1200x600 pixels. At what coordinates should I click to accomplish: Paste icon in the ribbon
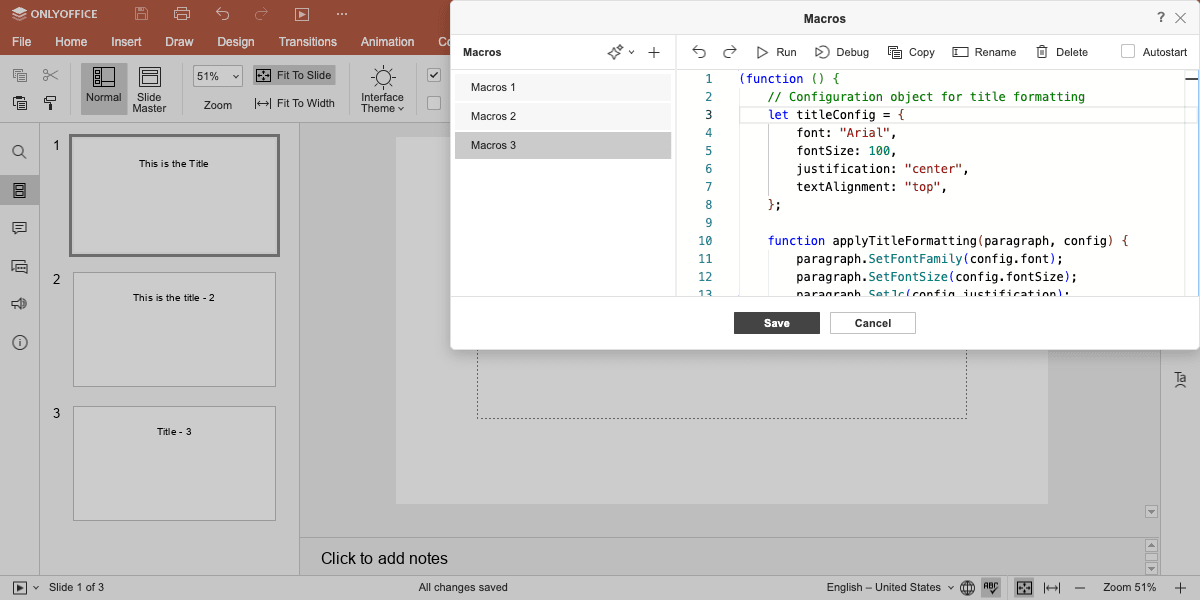coord(20,102)
